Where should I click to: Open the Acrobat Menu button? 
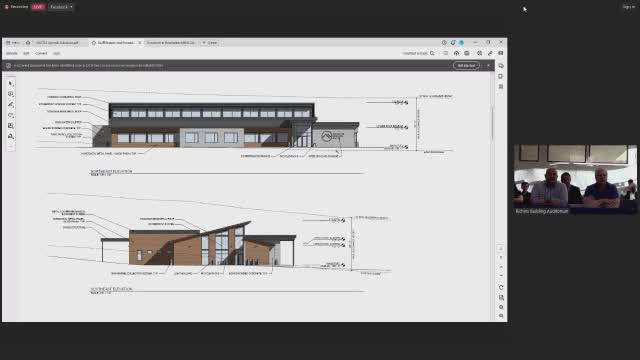(13, 42)
